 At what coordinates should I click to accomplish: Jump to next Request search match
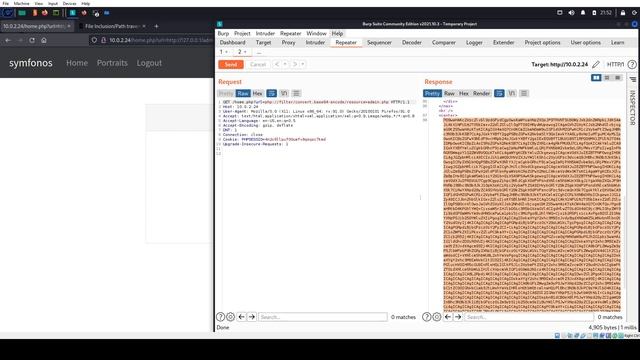(252, 317)
